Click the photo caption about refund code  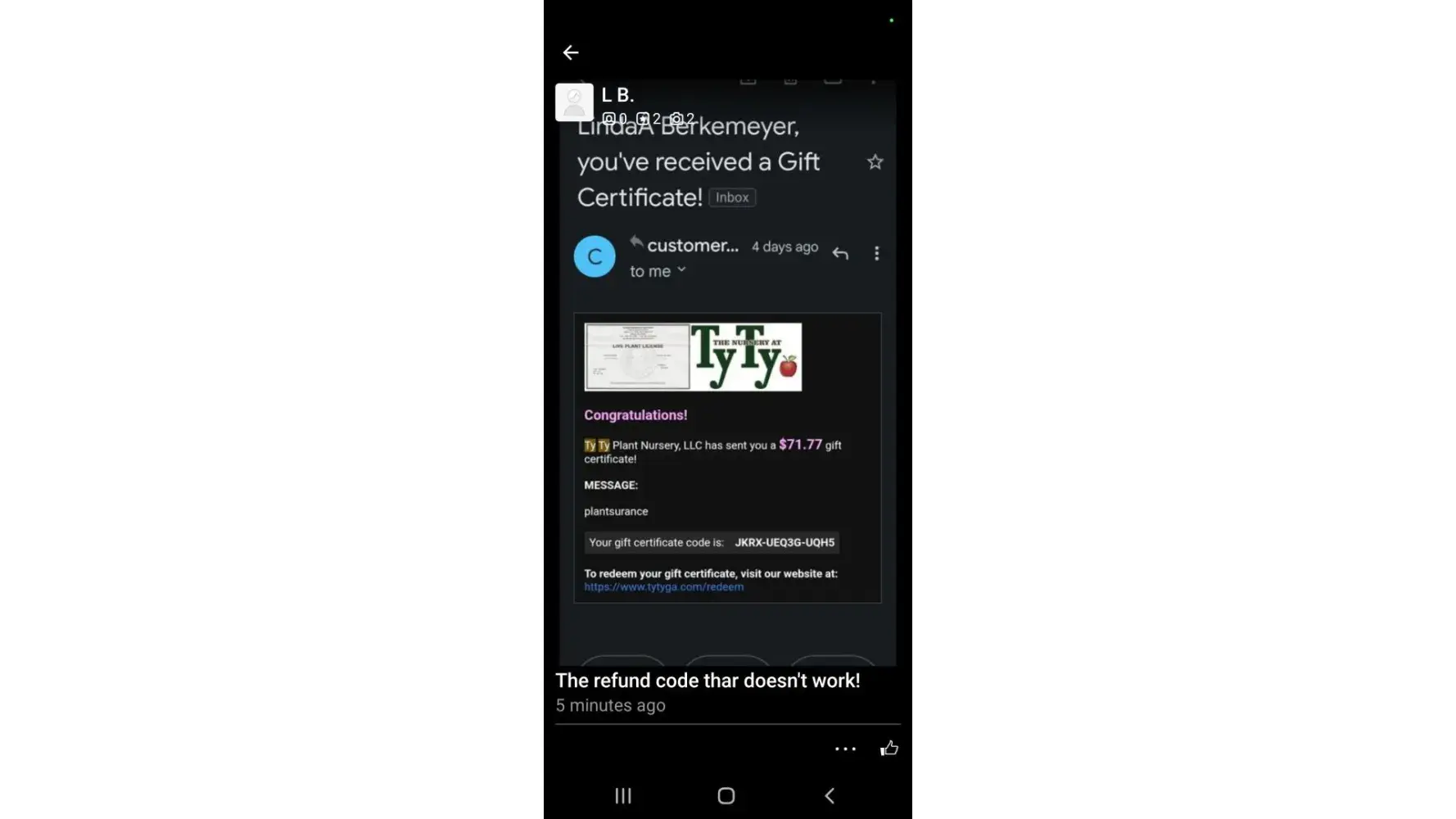point(708,681)
